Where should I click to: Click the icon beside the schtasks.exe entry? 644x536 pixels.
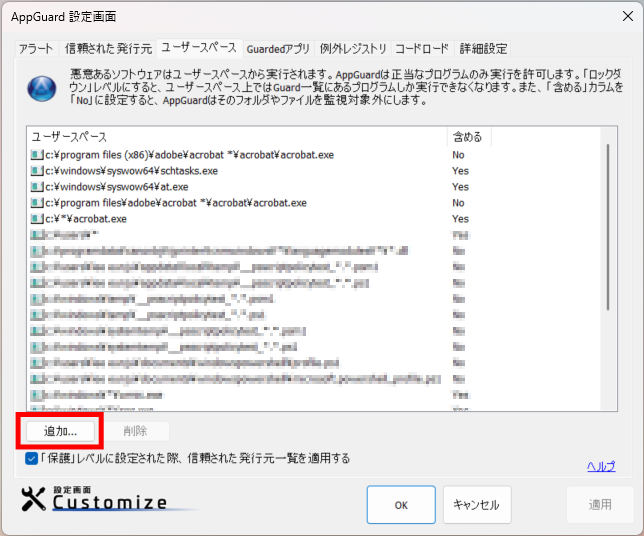coord(37,171)
